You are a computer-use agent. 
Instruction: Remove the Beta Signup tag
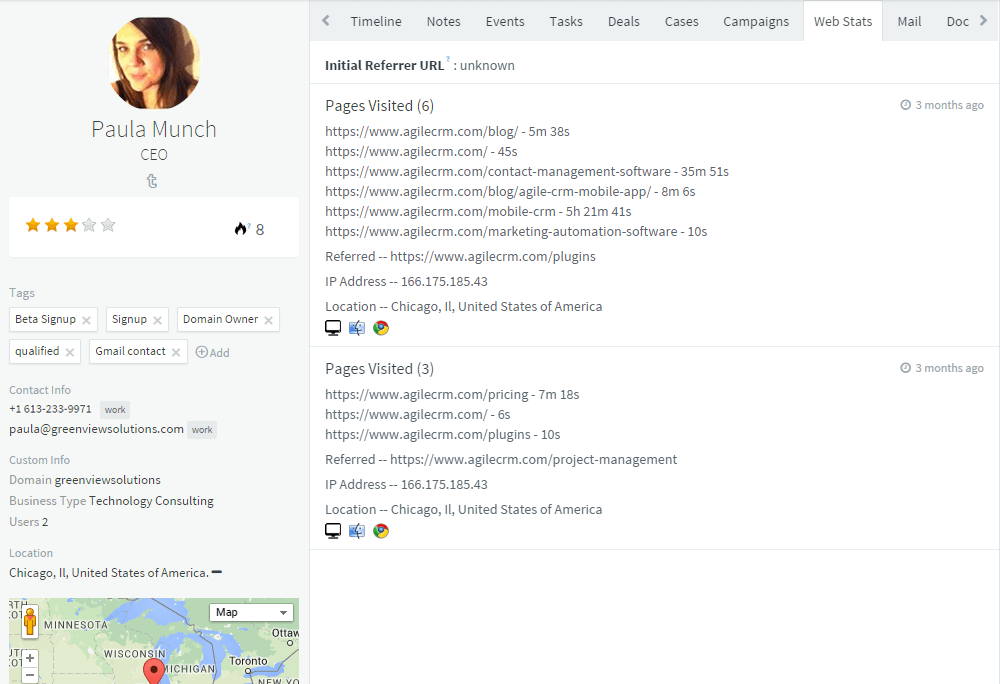86,320
